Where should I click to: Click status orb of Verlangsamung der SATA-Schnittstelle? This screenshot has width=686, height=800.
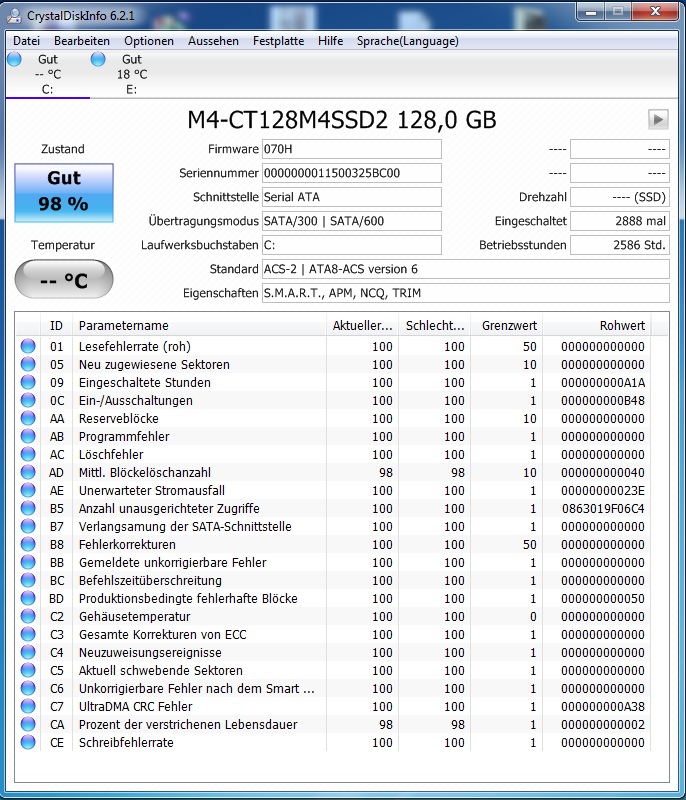click(x=28, y=526)
